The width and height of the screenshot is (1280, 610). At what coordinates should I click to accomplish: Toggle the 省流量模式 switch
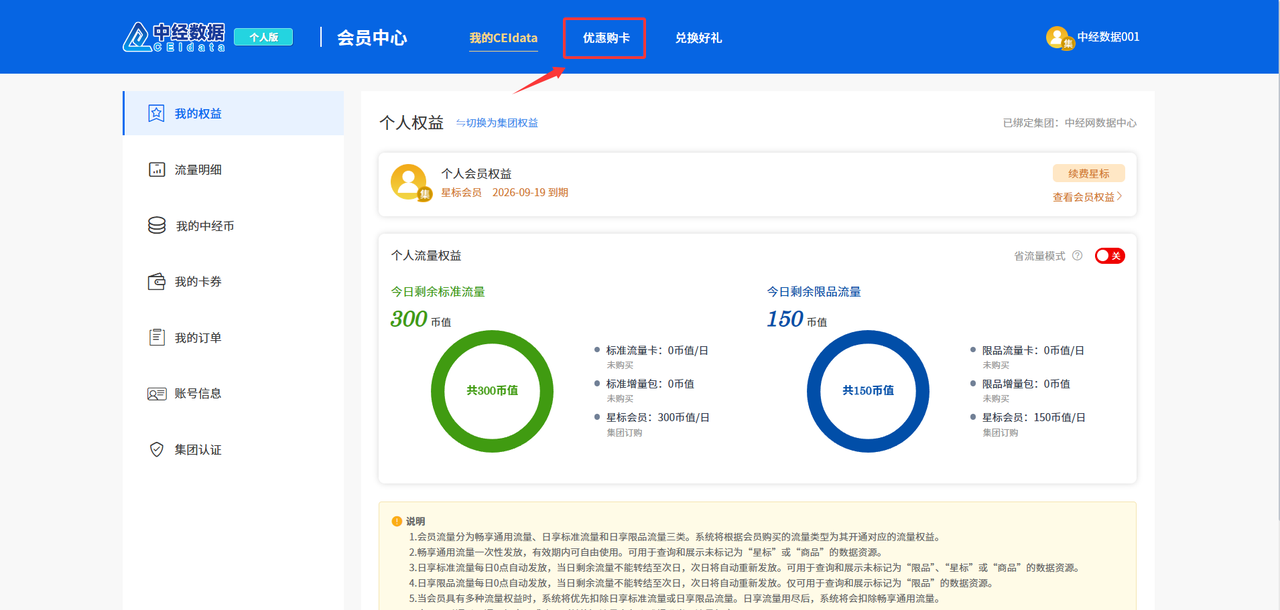pos(1109,256)
